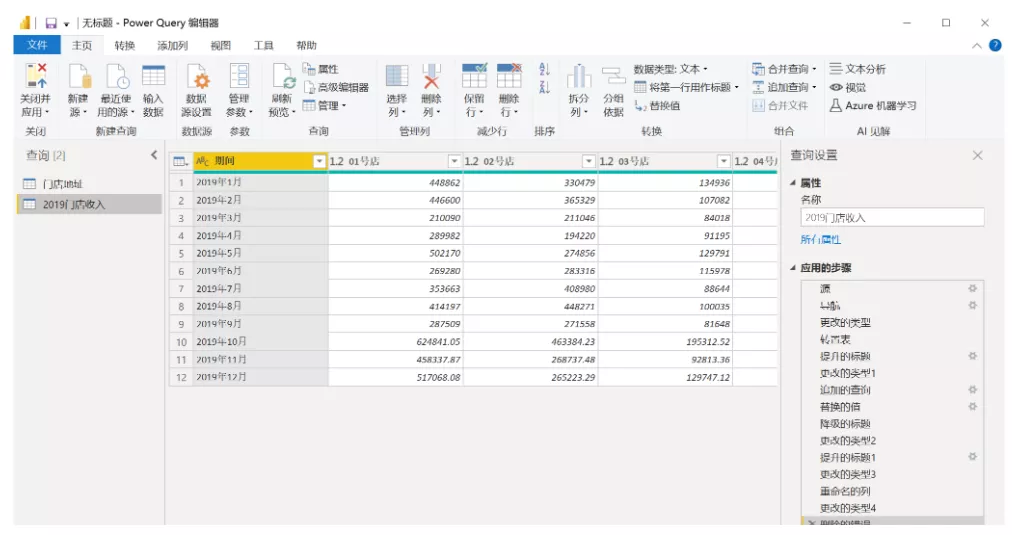Open the quick access toolbar dropdown
The height and width of the screenshot is (535, 1012).
point(66,24)
